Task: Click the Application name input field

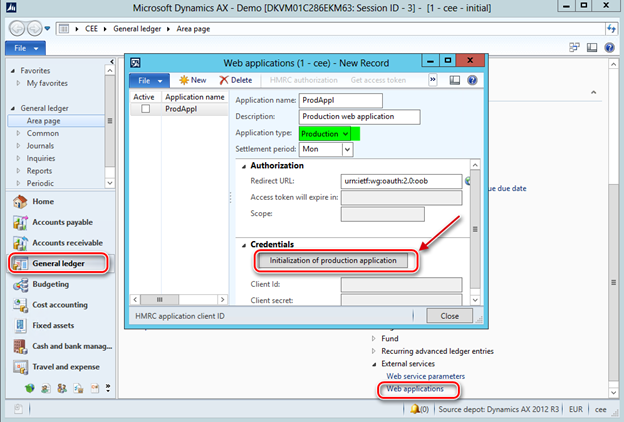Action: [341, 100]
